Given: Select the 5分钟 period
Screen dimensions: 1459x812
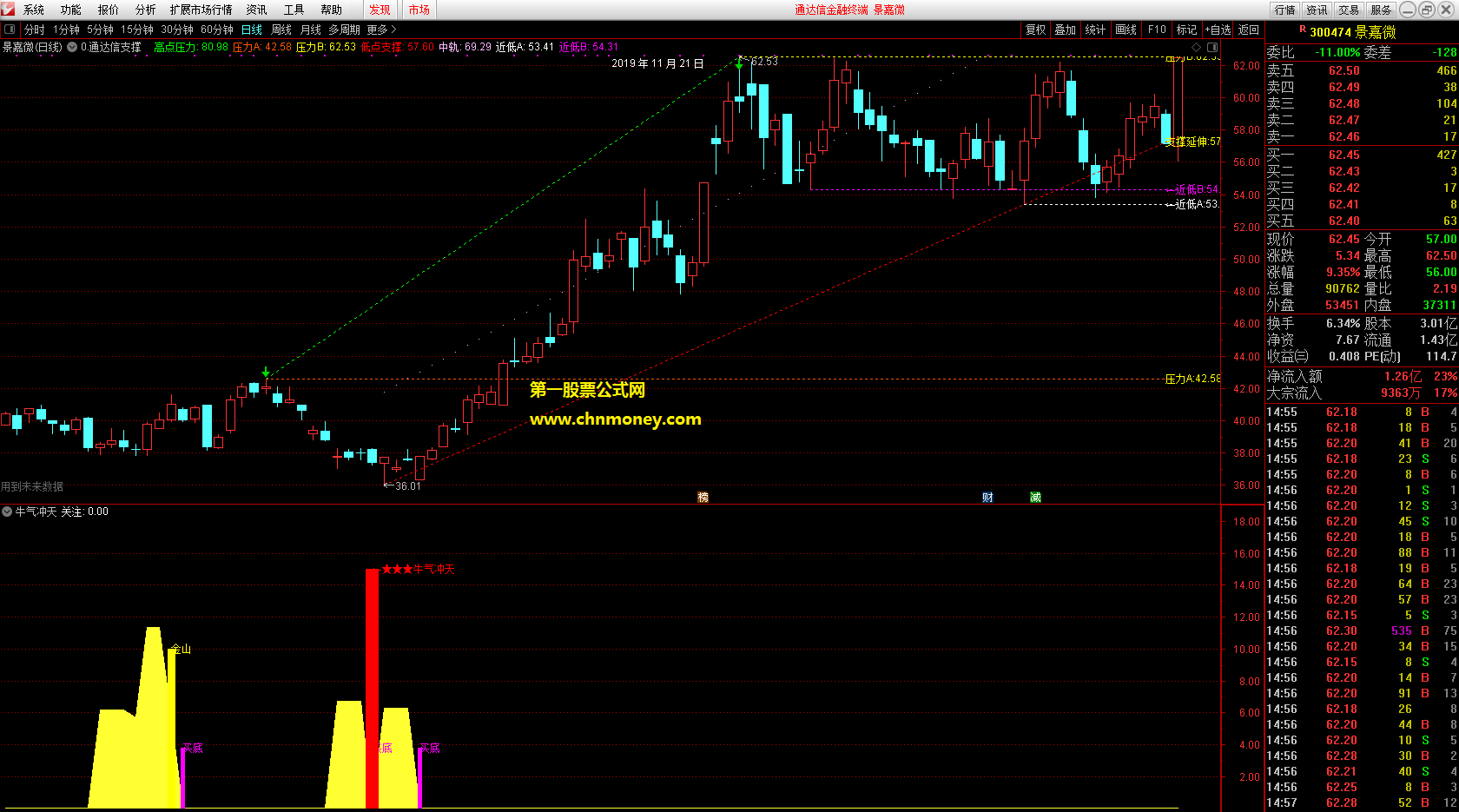Looking at the screenshot, I should point(100,30).
